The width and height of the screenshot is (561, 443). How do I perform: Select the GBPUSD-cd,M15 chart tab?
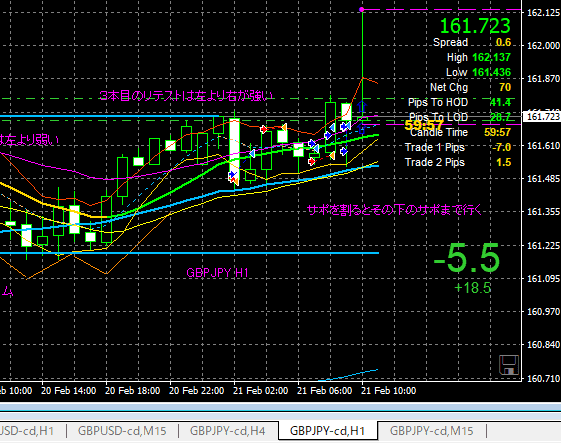click(122, 430)
